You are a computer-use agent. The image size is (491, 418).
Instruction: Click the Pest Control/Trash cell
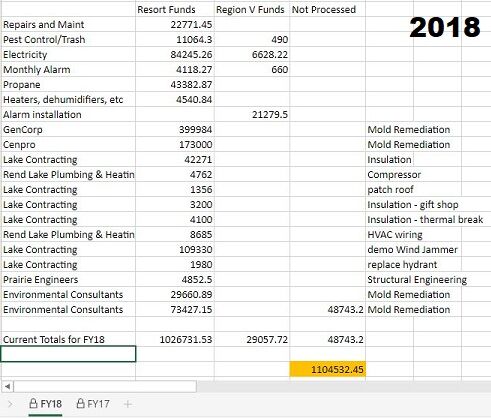pos(68,39)
